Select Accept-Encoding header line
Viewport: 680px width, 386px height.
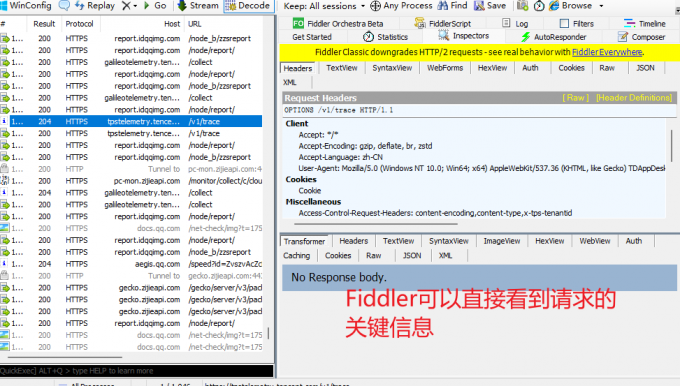tap(365, 146)
